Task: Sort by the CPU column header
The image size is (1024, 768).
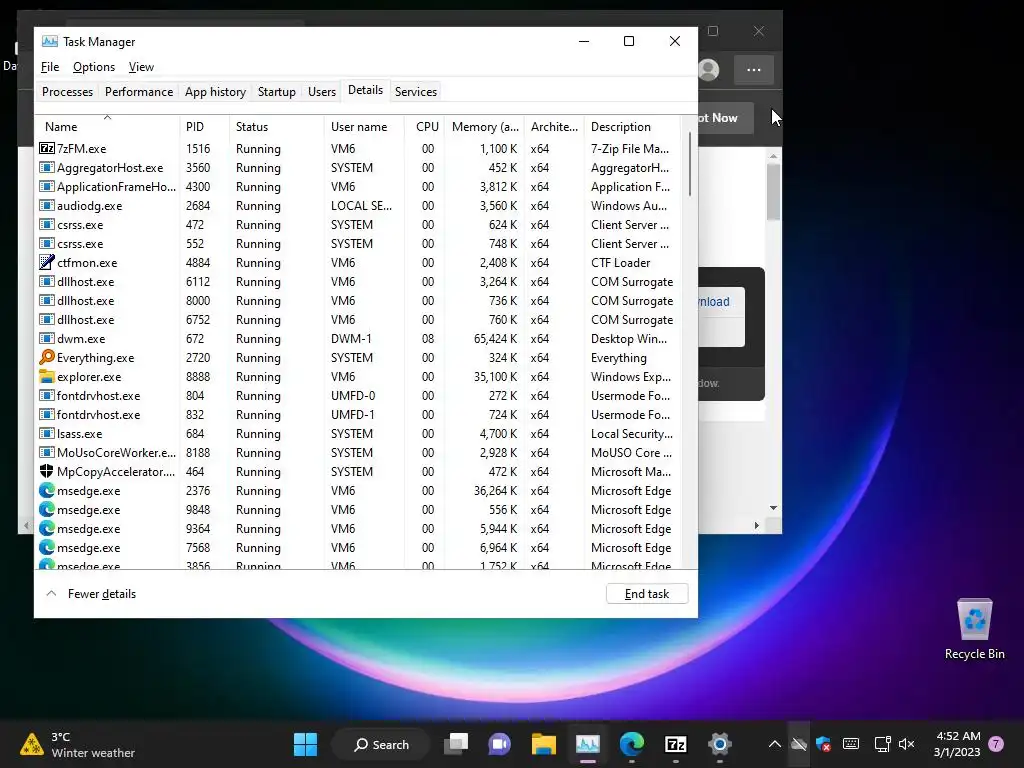Action: 424,126
